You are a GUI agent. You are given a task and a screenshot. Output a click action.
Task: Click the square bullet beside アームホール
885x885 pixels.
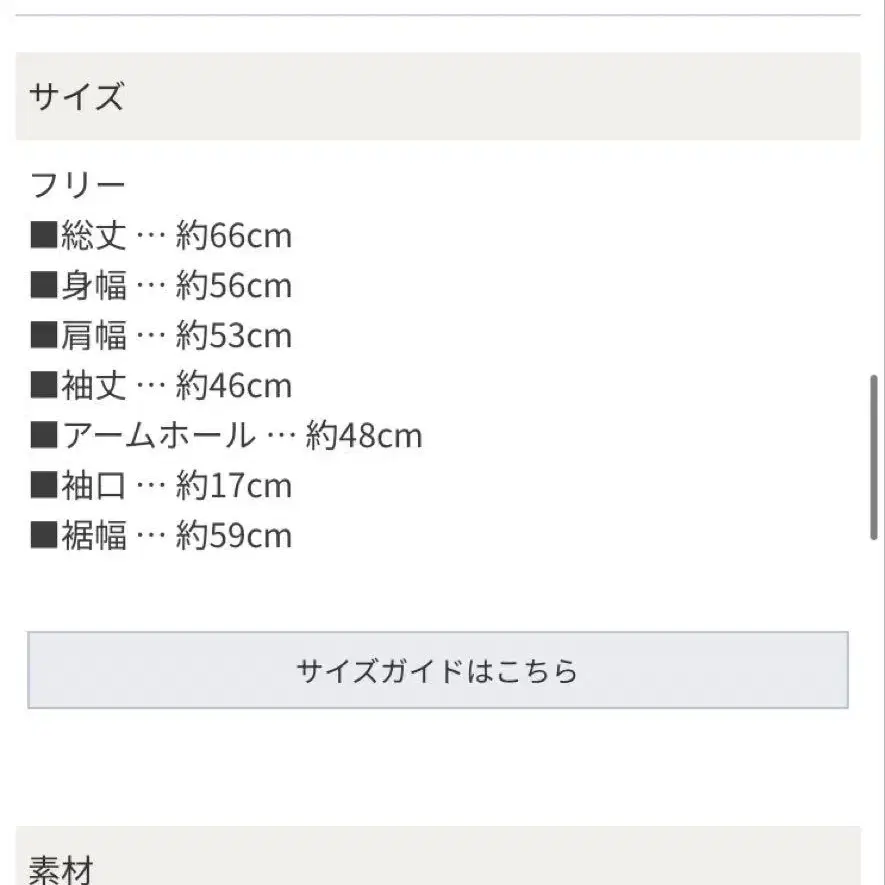[43, 436]
